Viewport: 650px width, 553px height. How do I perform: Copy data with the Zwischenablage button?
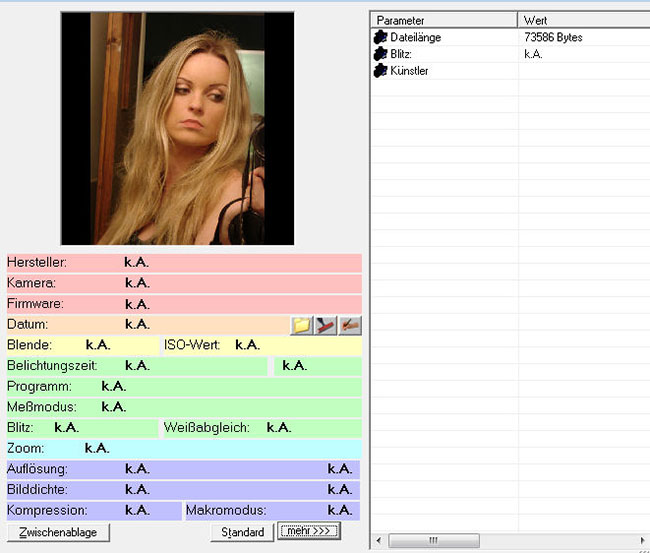pos(58,532)
